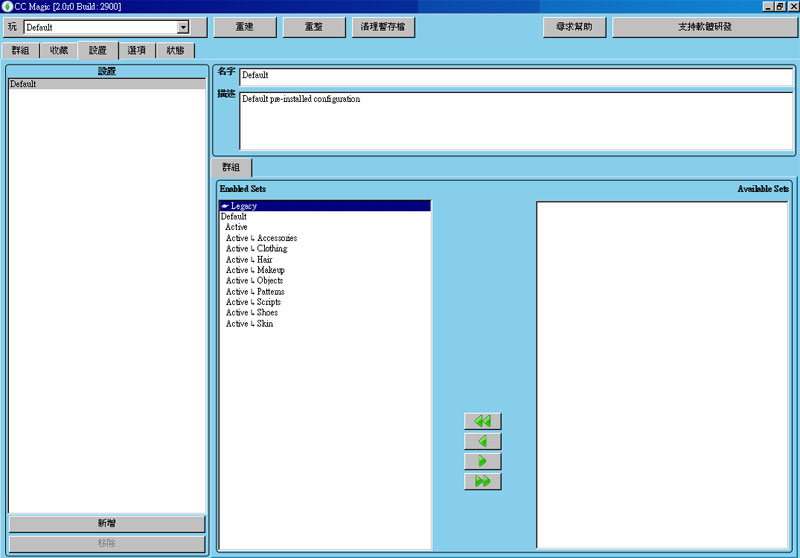Click the single-left green arrow icon

tap(483, 441)
